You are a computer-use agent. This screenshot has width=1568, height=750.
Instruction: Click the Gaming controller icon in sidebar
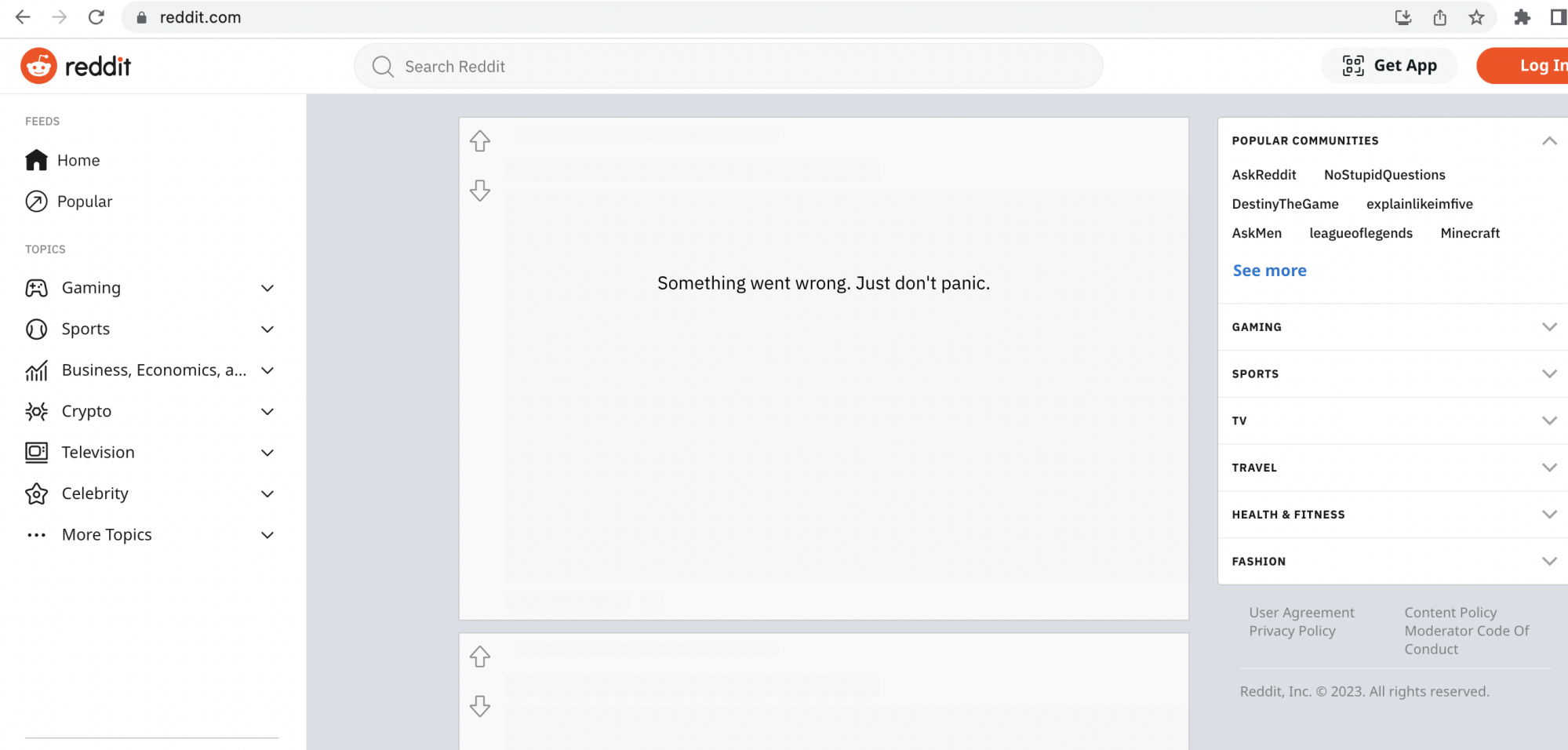[x=36, y=288]
